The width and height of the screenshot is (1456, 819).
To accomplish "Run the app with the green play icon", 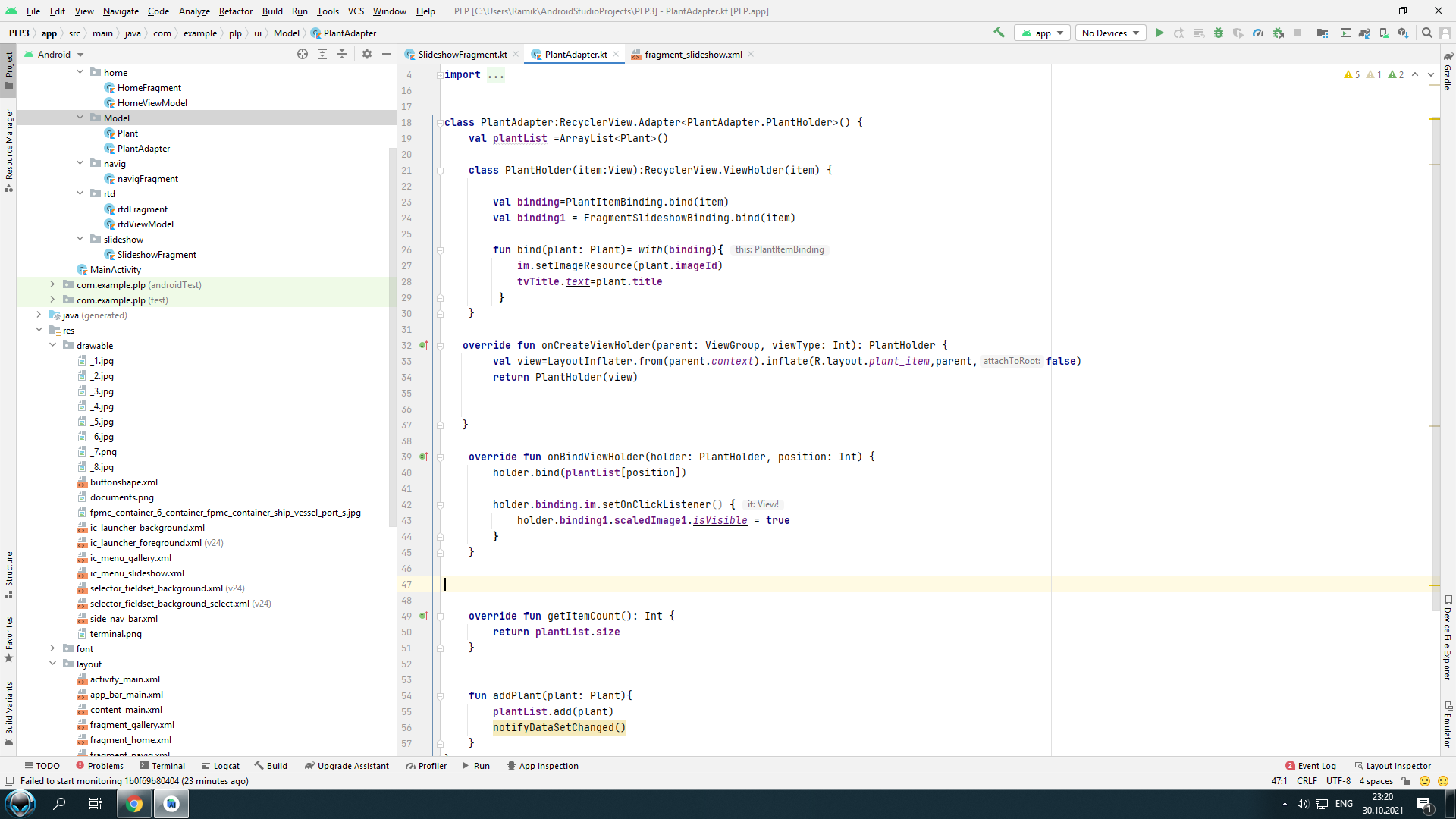I will pyautogui.click(x=1159, y=33).
